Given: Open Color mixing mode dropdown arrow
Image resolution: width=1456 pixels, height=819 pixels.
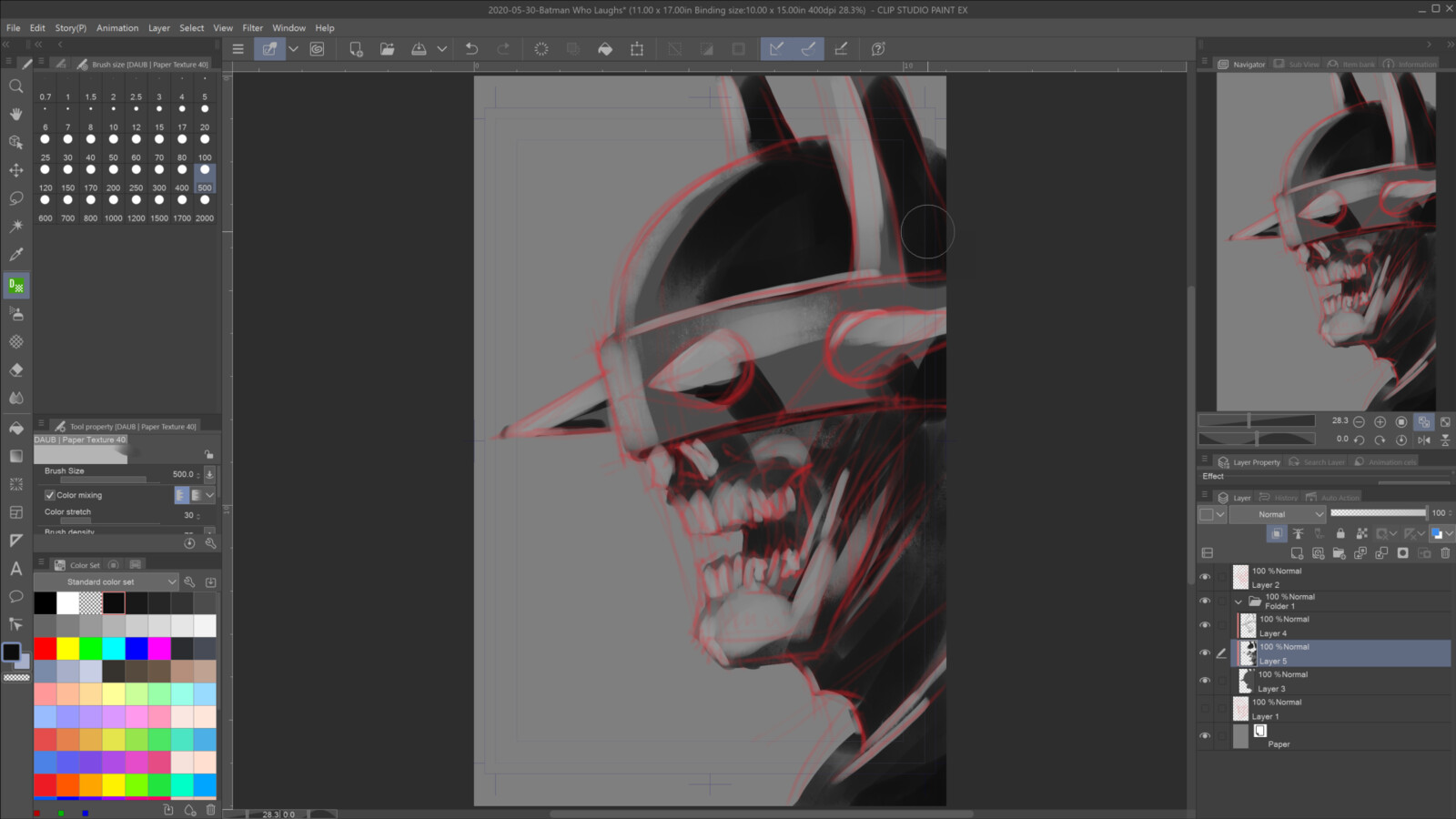Looking at the screenshot, I should 210,495.
